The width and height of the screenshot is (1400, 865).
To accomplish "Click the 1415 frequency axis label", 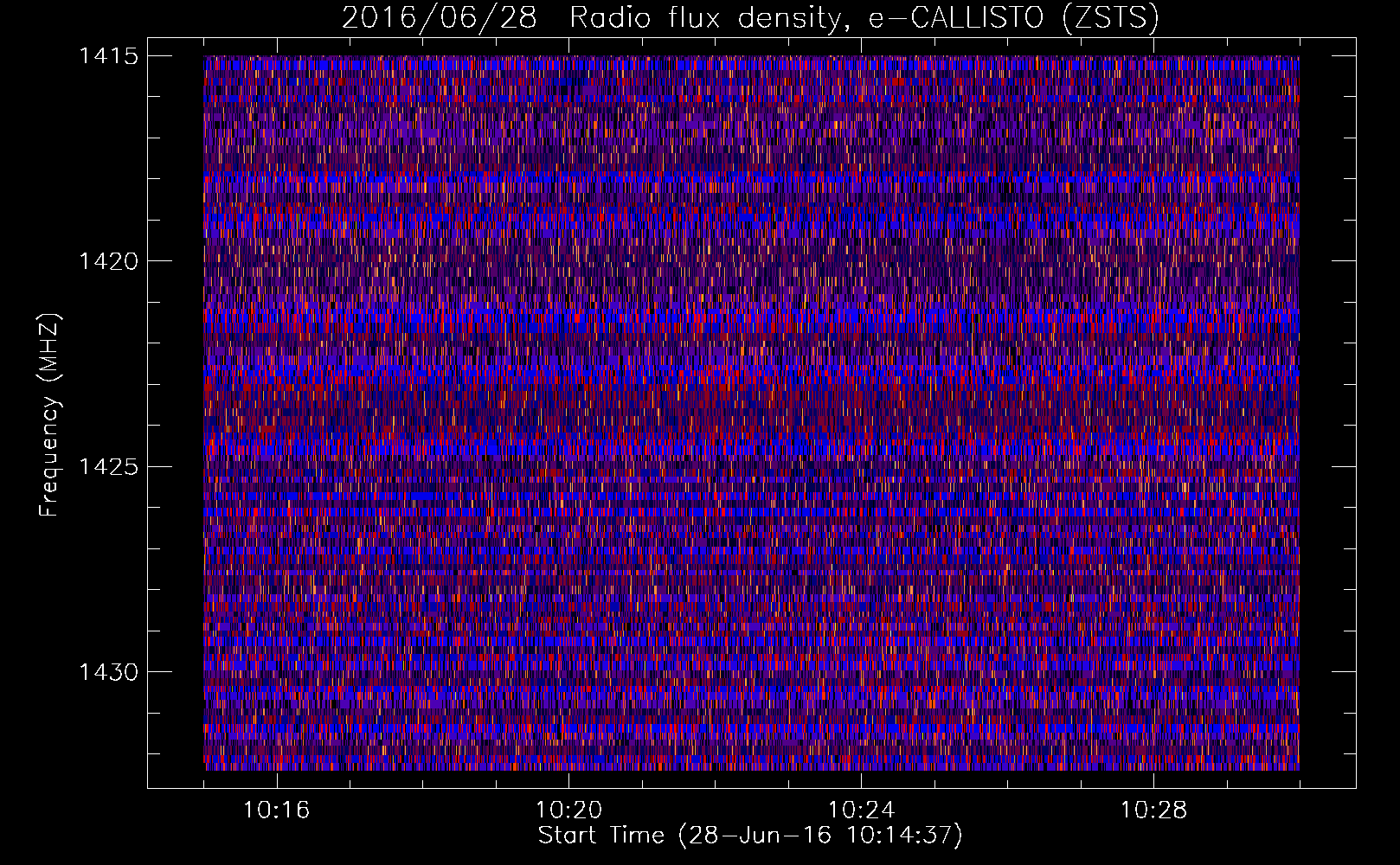I will 108,56.
